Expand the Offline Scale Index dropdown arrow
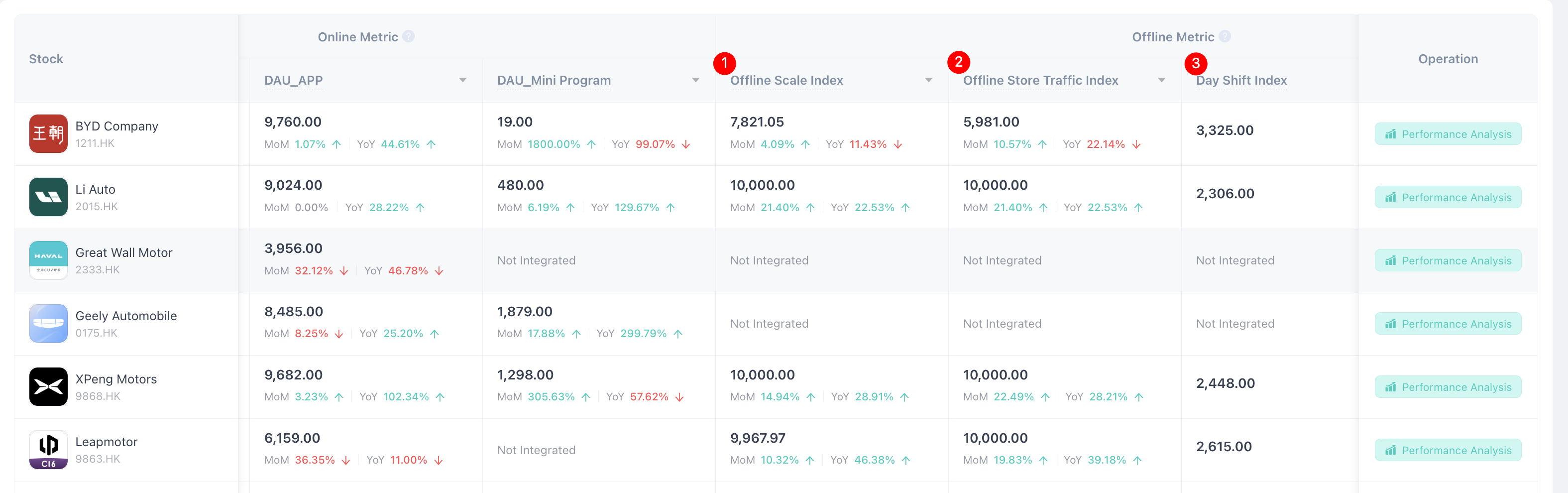Viewport: 1568px width, 493px height. coord(928,80)
